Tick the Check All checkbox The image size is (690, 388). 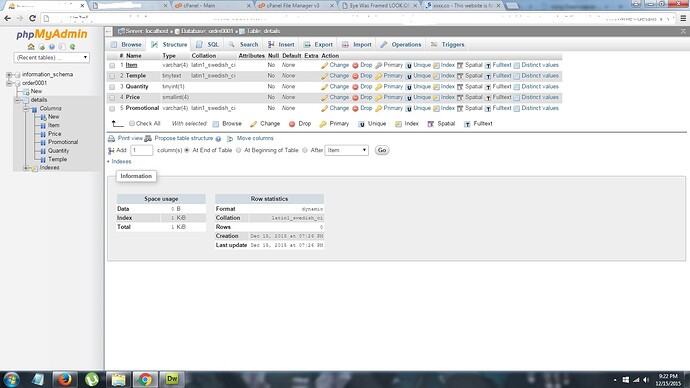(132, 124)
